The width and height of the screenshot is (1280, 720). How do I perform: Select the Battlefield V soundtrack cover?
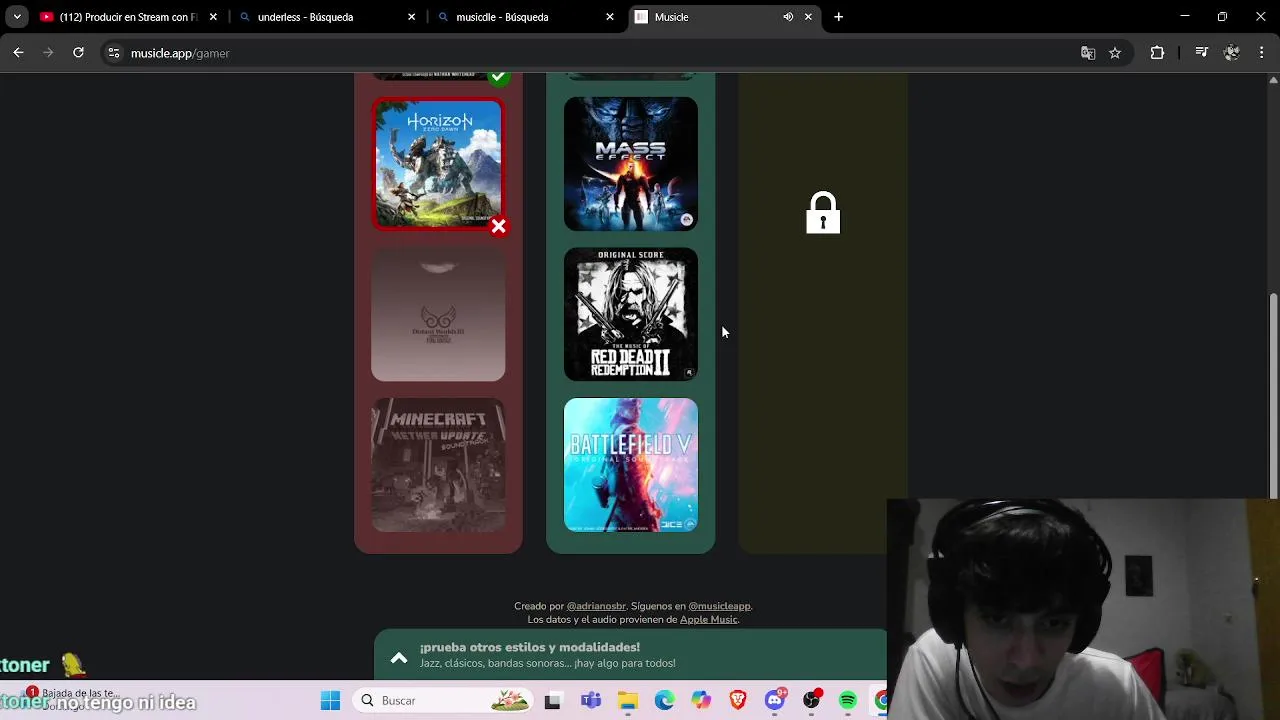pyautogui.click(x=631, y=465)
